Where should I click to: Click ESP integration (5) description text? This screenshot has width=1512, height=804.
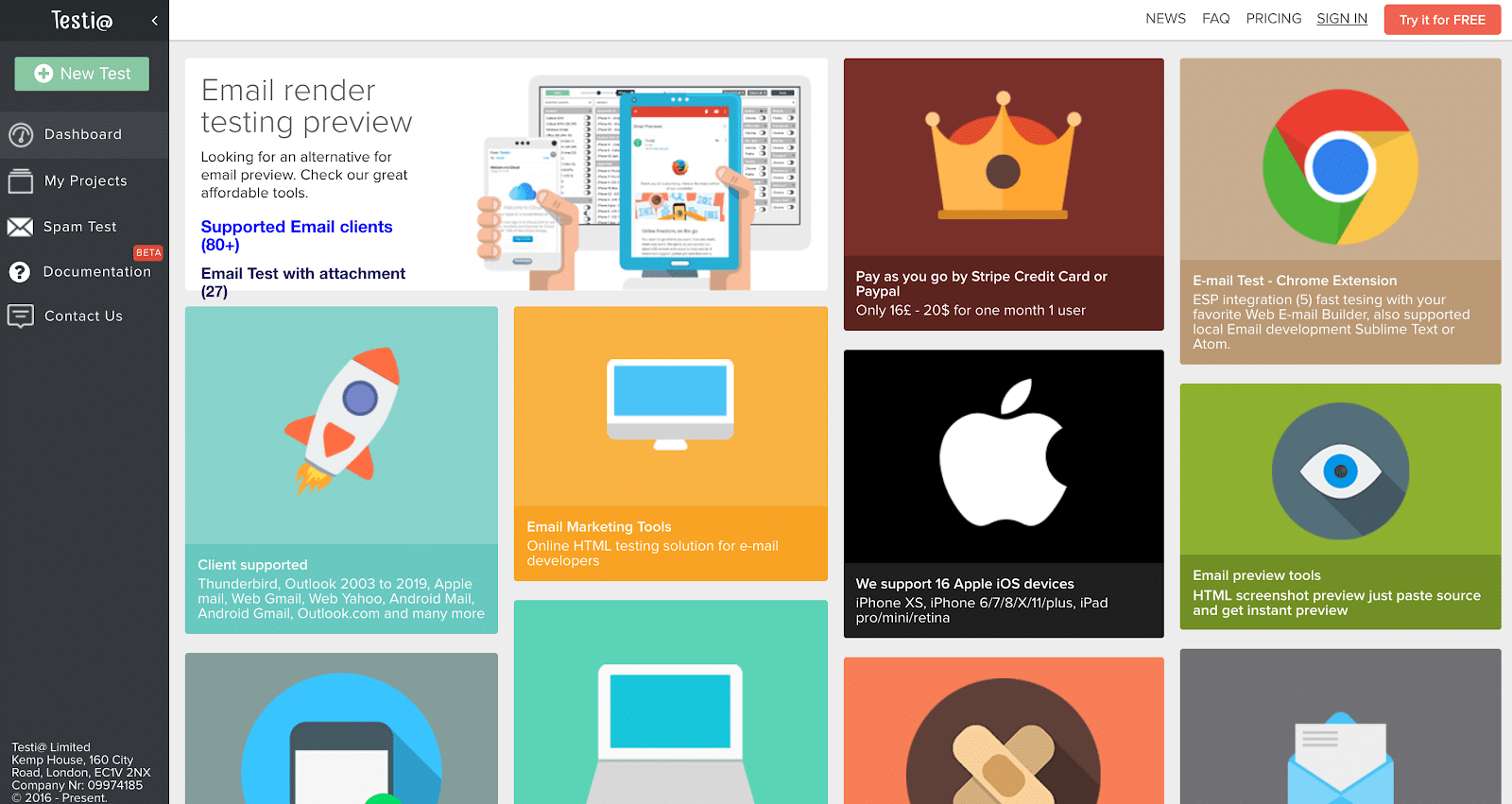coord(1331,322)
